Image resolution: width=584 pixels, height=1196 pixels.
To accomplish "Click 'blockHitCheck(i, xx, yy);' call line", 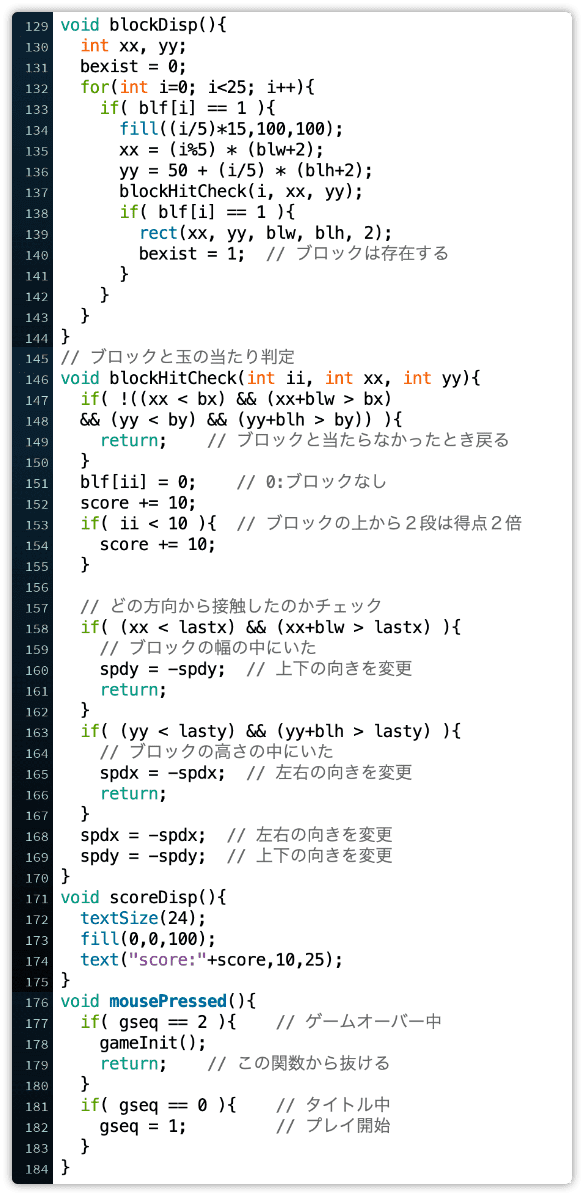I will click(x=242, y=190).
